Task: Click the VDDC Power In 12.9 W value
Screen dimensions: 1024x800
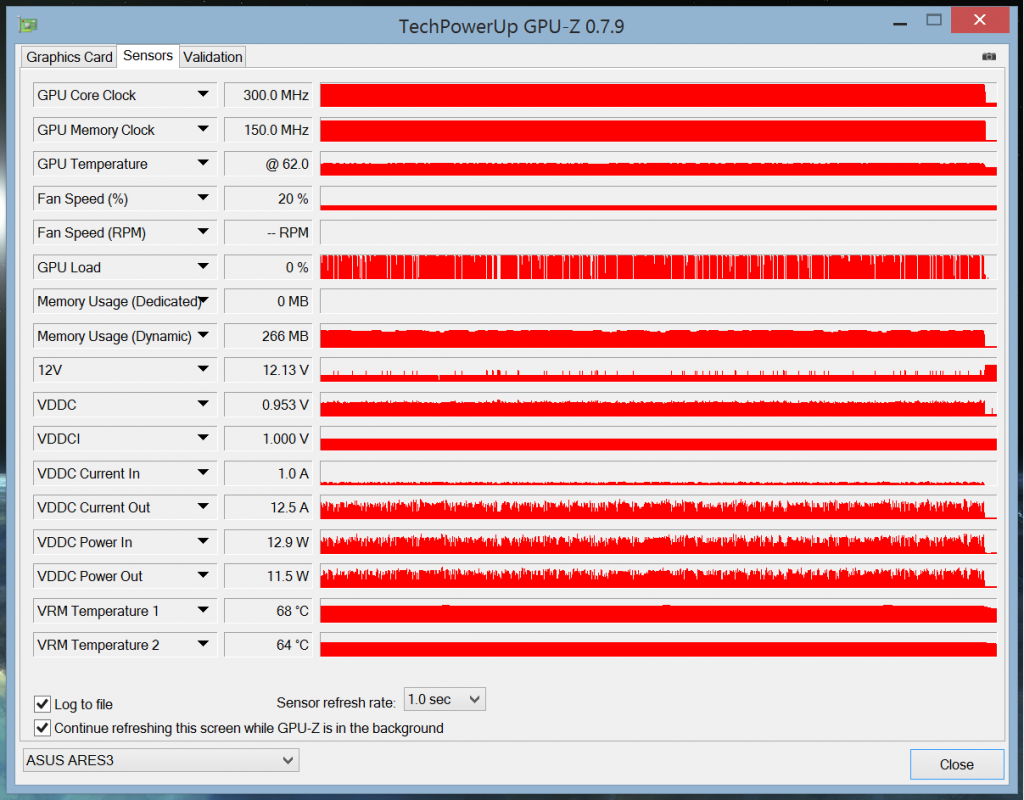Action: (x=268, y=542)
